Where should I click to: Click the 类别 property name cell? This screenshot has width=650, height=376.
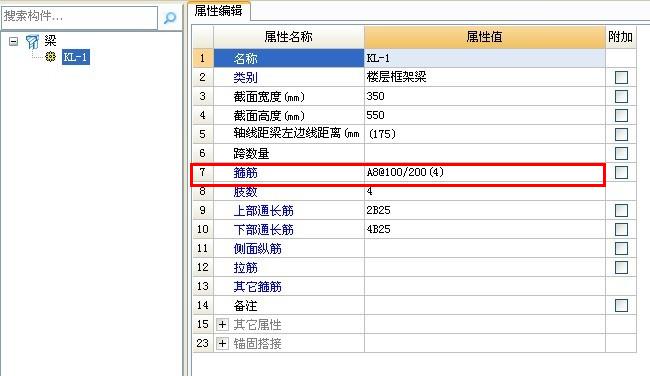tap(289, 77)
